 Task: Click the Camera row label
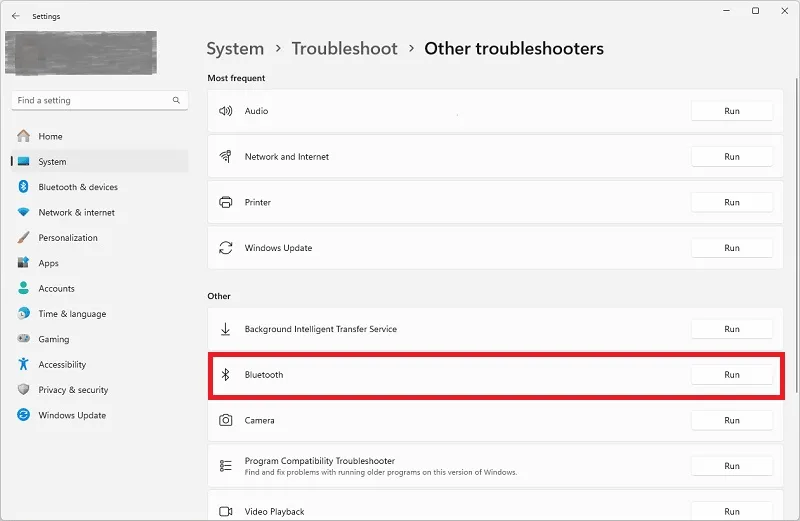(259, 420)
